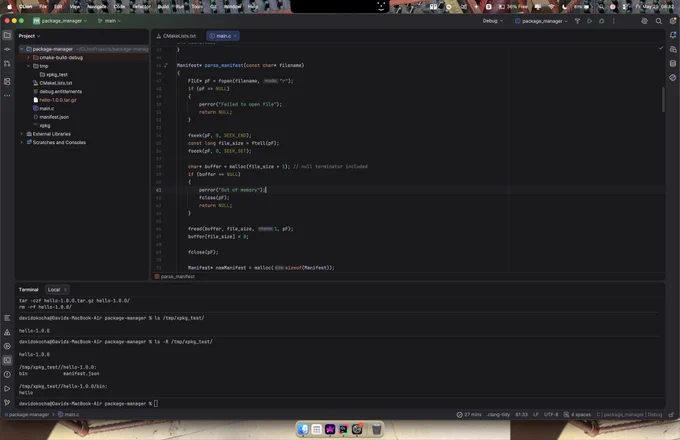The height and width of the screenshot is (440, 680).
Task: Open the Project view dropdown
Action: click(29, 36)
